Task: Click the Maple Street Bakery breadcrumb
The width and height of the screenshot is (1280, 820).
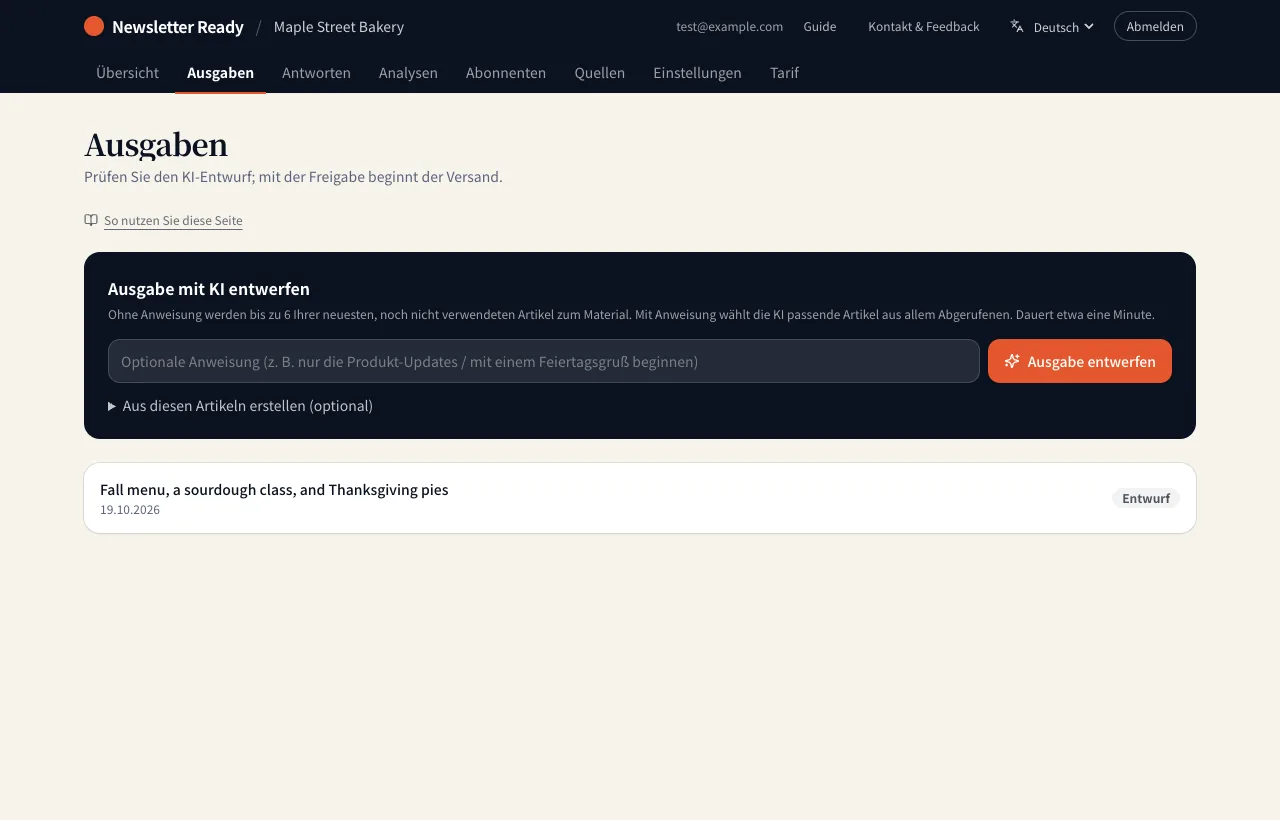Action: [339, 27]
